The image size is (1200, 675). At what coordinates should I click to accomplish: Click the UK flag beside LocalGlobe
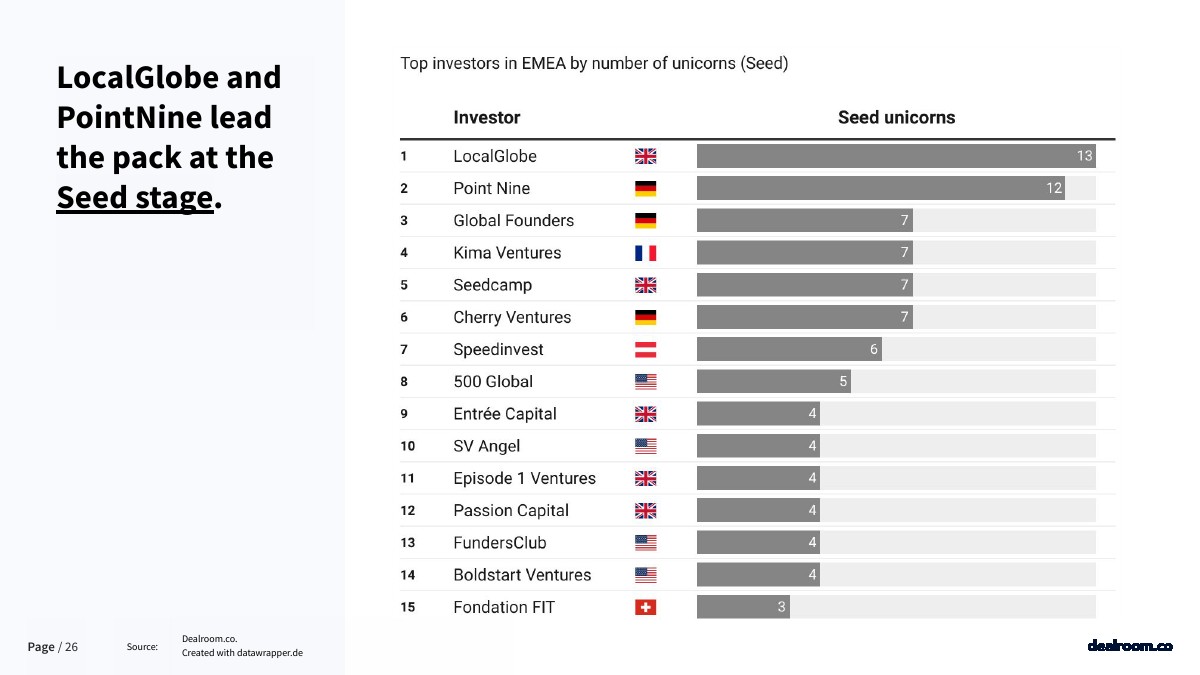645,156
